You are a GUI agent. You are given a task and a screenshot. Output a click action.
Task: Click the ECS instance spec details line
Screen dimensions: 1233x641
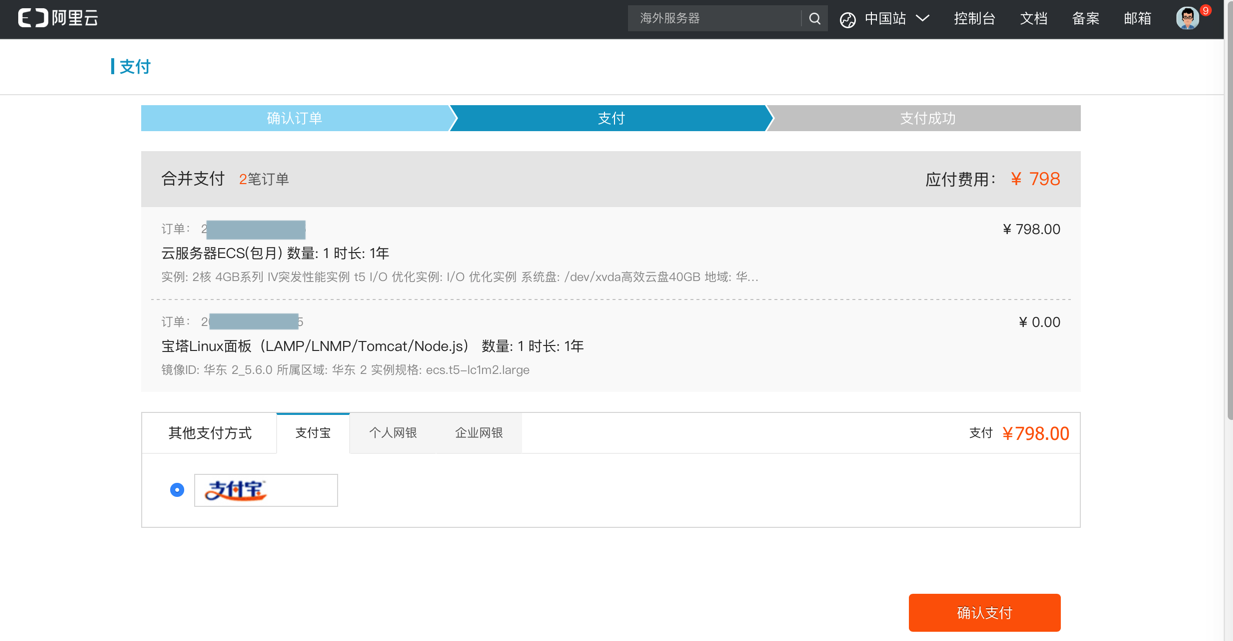(x=460, y=277)
